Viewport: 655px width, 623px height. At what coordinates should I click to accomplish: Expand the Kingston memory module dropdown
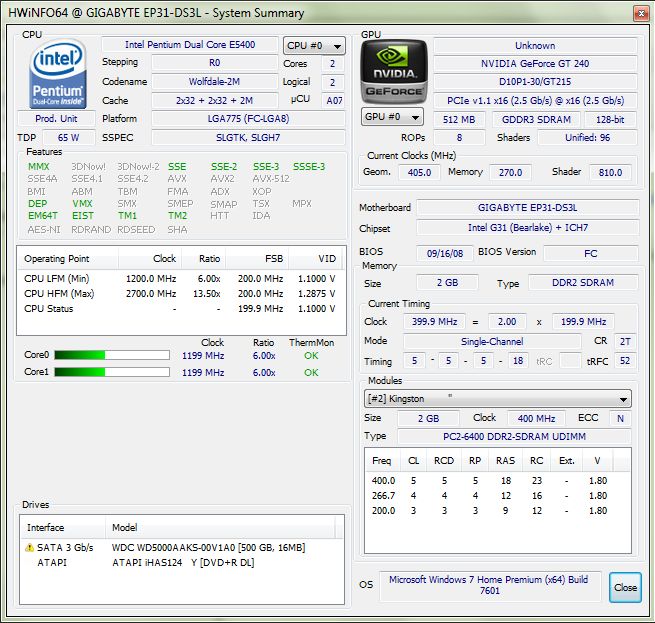coord(498,399)
